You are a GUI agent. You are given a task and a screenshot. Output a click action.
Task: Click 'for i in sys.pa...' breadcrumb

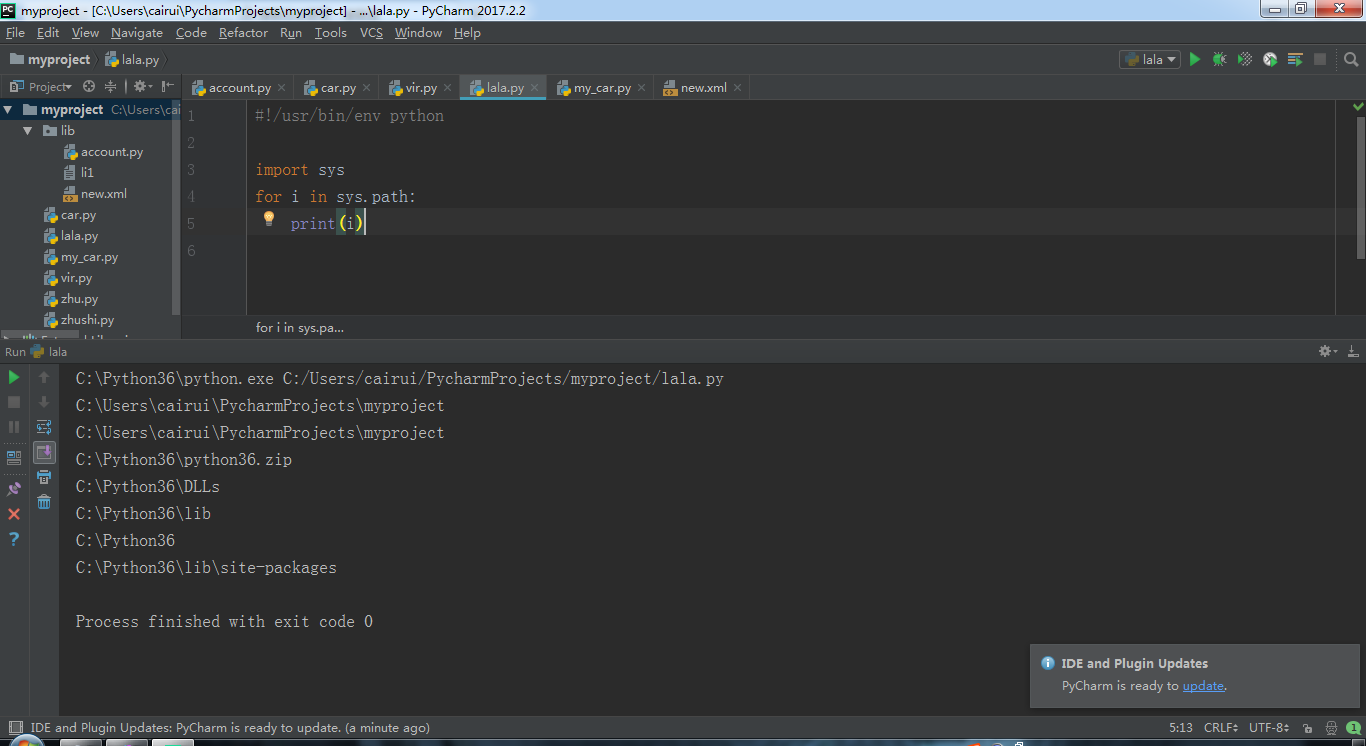click(300, 328)
